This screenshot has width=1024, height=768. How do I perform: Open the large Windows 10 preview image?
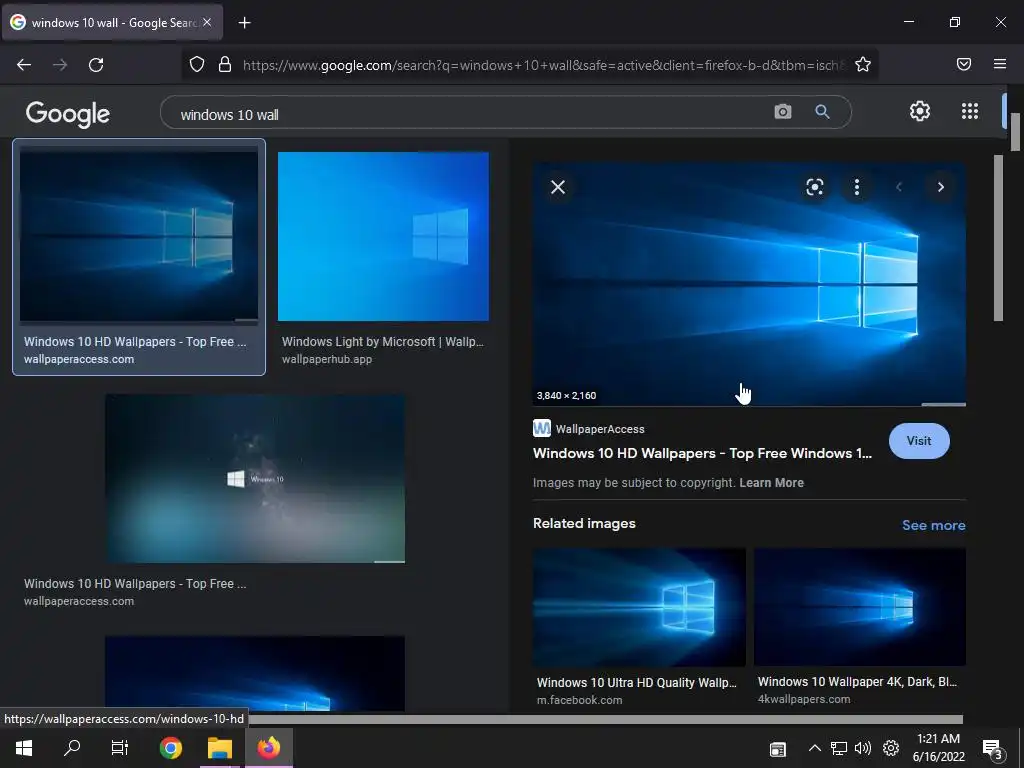click(x=749, y=284)
